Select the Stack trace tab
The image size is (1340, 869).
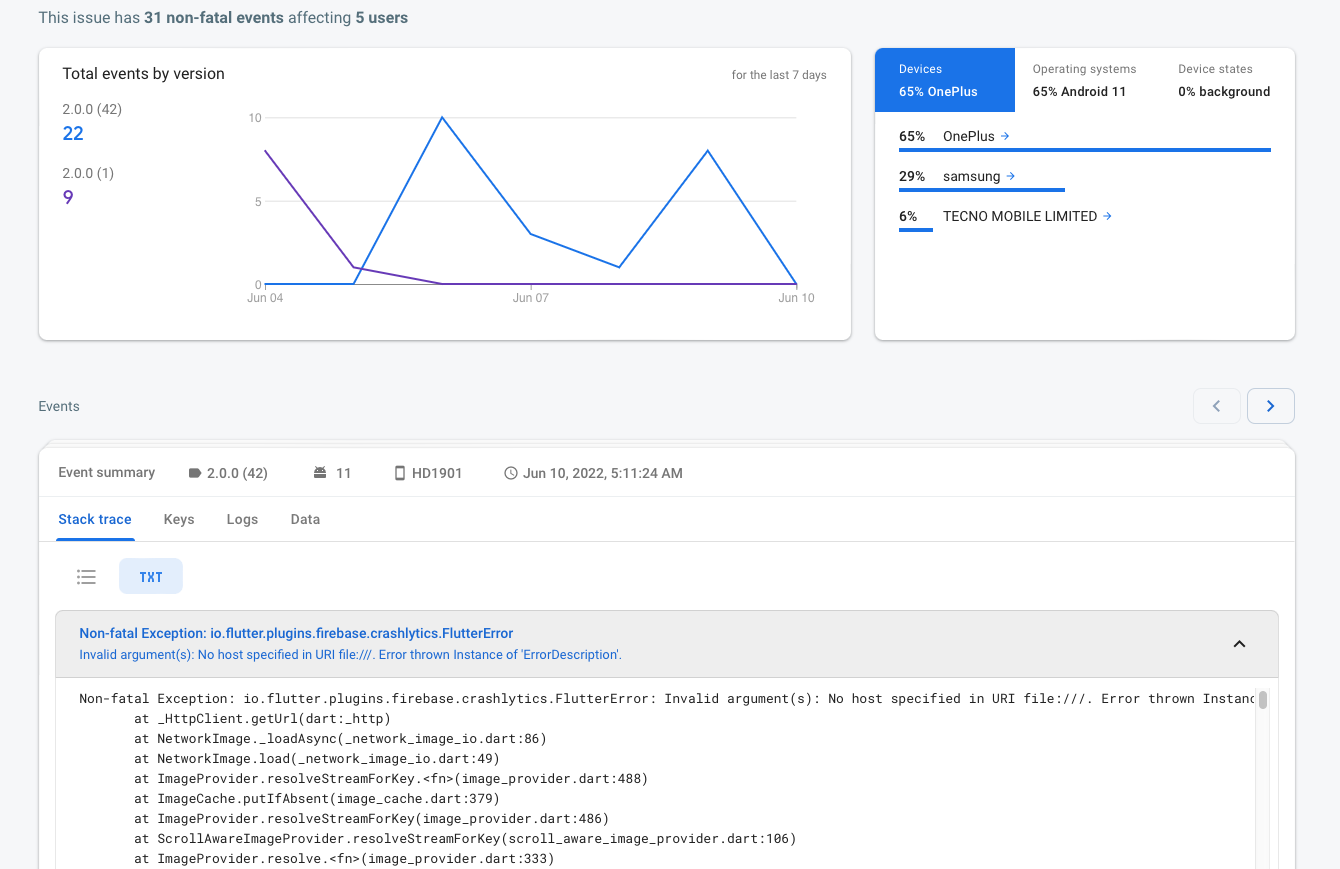pos(95,519)
